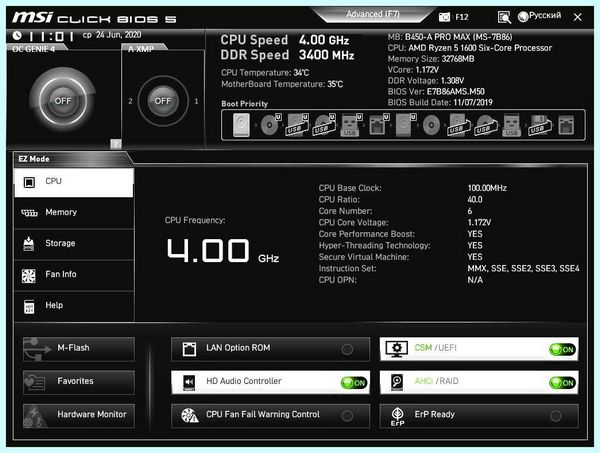Open the Fan Info section

[73, 275]
